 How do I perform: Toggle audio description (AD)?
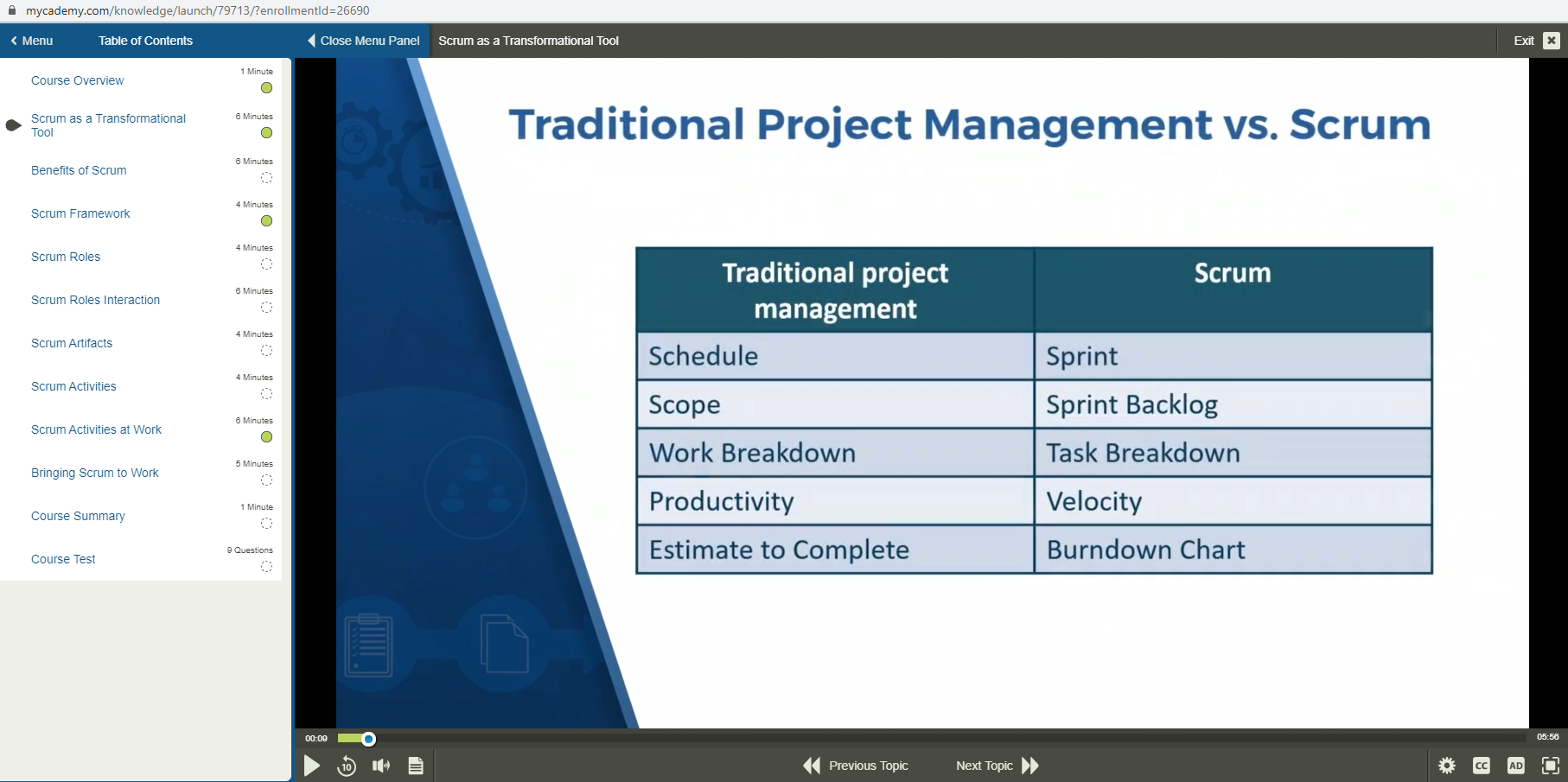pyautogui.click(x=1516, y=766)
